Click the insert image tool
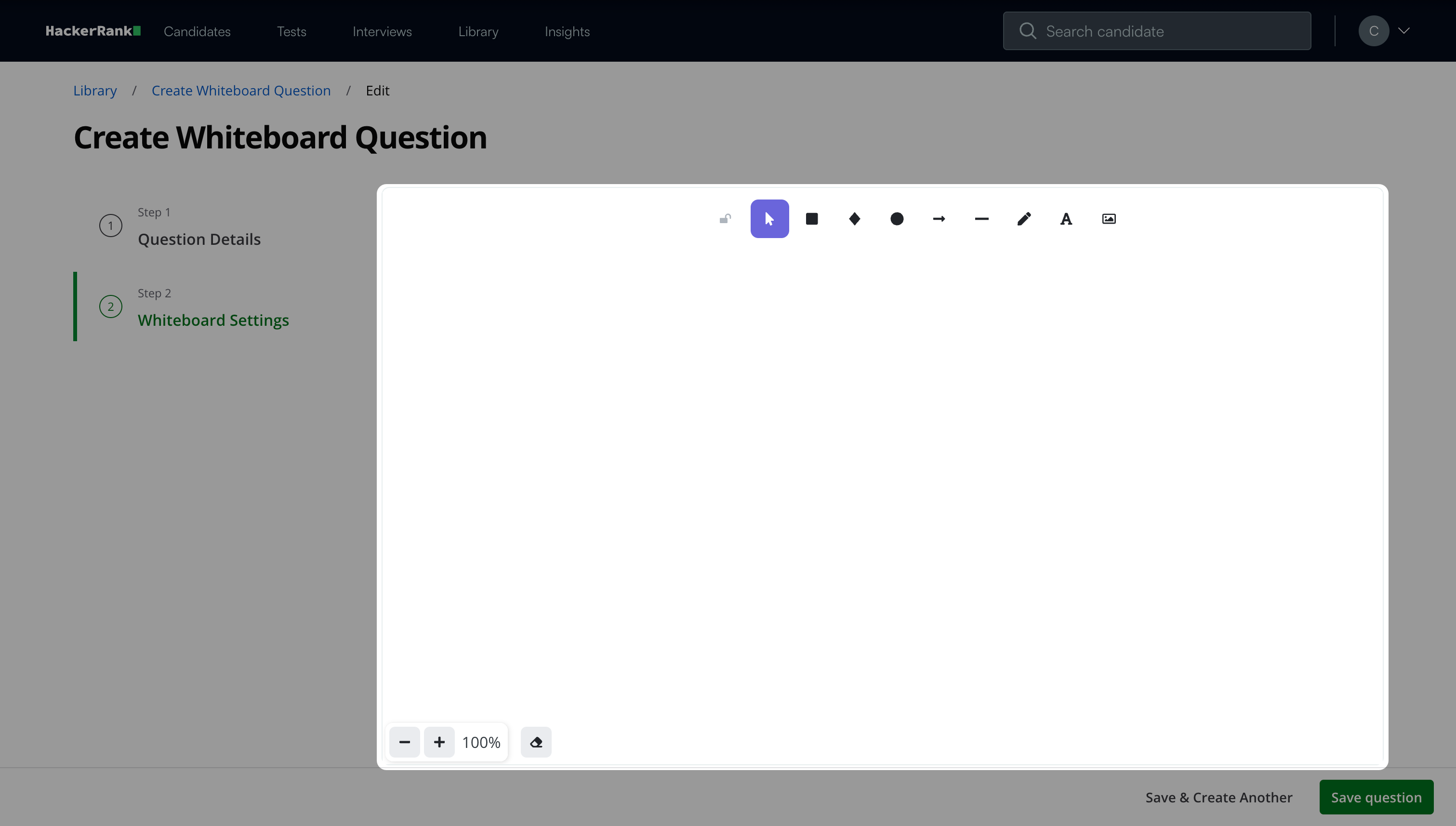1456x826 pixels. click(x=1108, y=219)
